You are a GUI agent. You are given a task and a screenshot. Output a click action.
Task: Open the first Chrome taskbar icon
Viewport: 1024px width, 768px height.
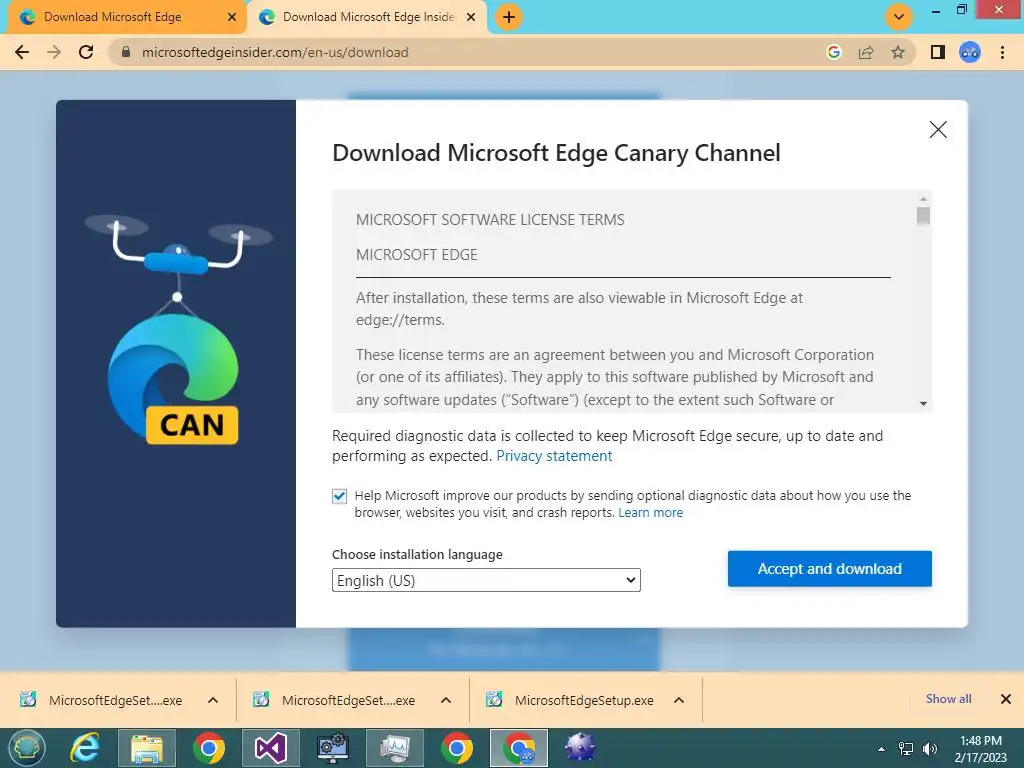coord(209,748)
